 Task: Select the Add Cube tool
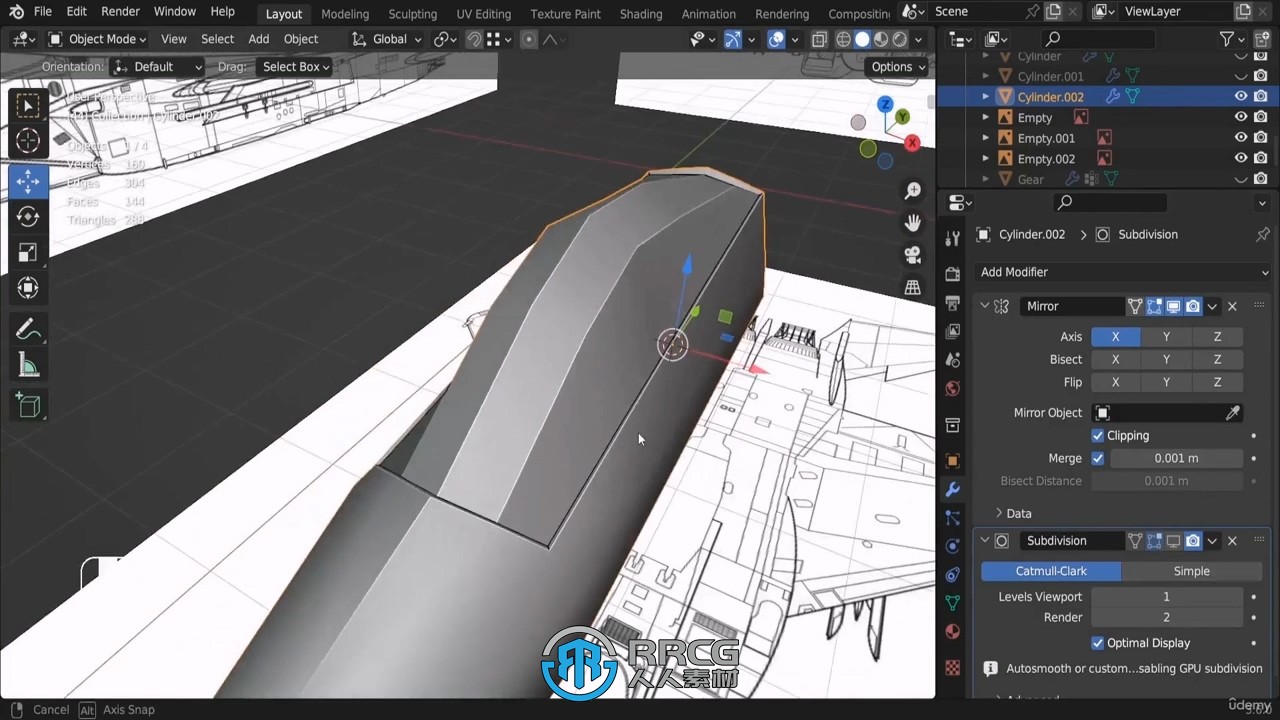tap(28, 405)
